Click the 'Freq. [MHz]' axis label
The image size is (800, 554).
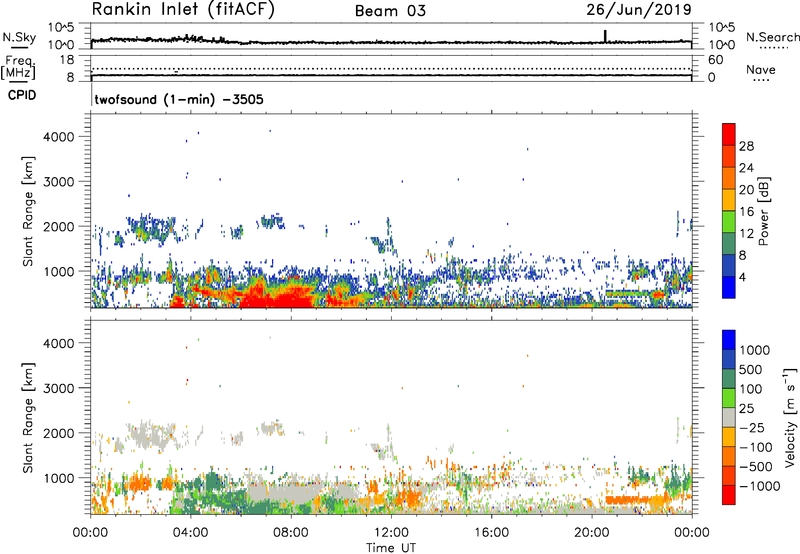point(18,68)
